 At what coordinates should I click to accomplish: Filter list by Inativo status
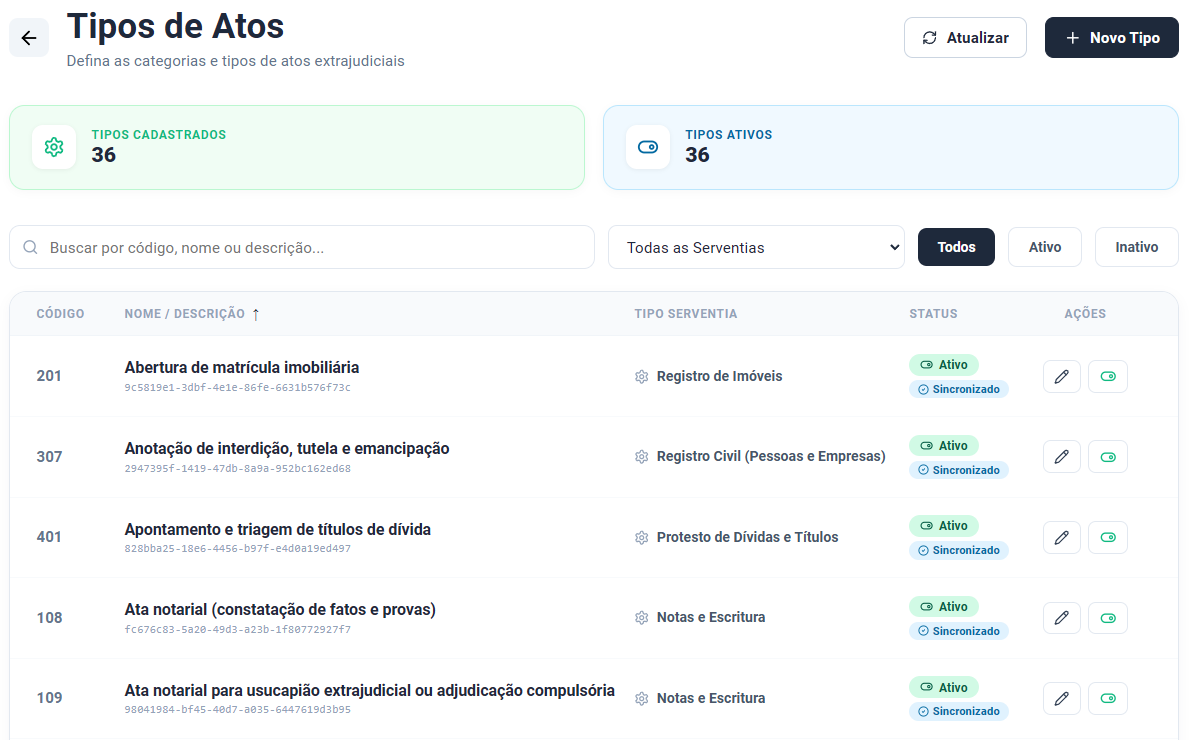pyautogui.click(x=1137, y=247)
